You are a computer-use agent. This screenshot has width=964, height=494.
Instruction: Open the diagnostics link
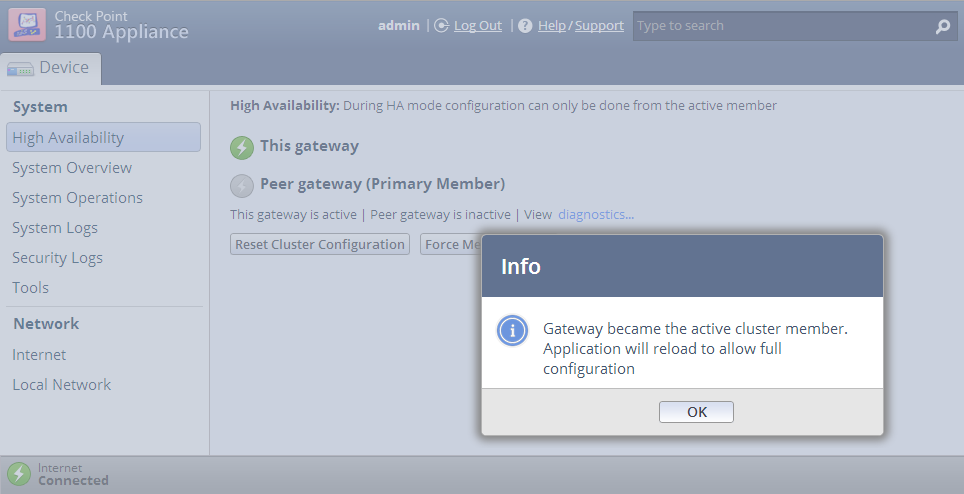pos(596,214)
